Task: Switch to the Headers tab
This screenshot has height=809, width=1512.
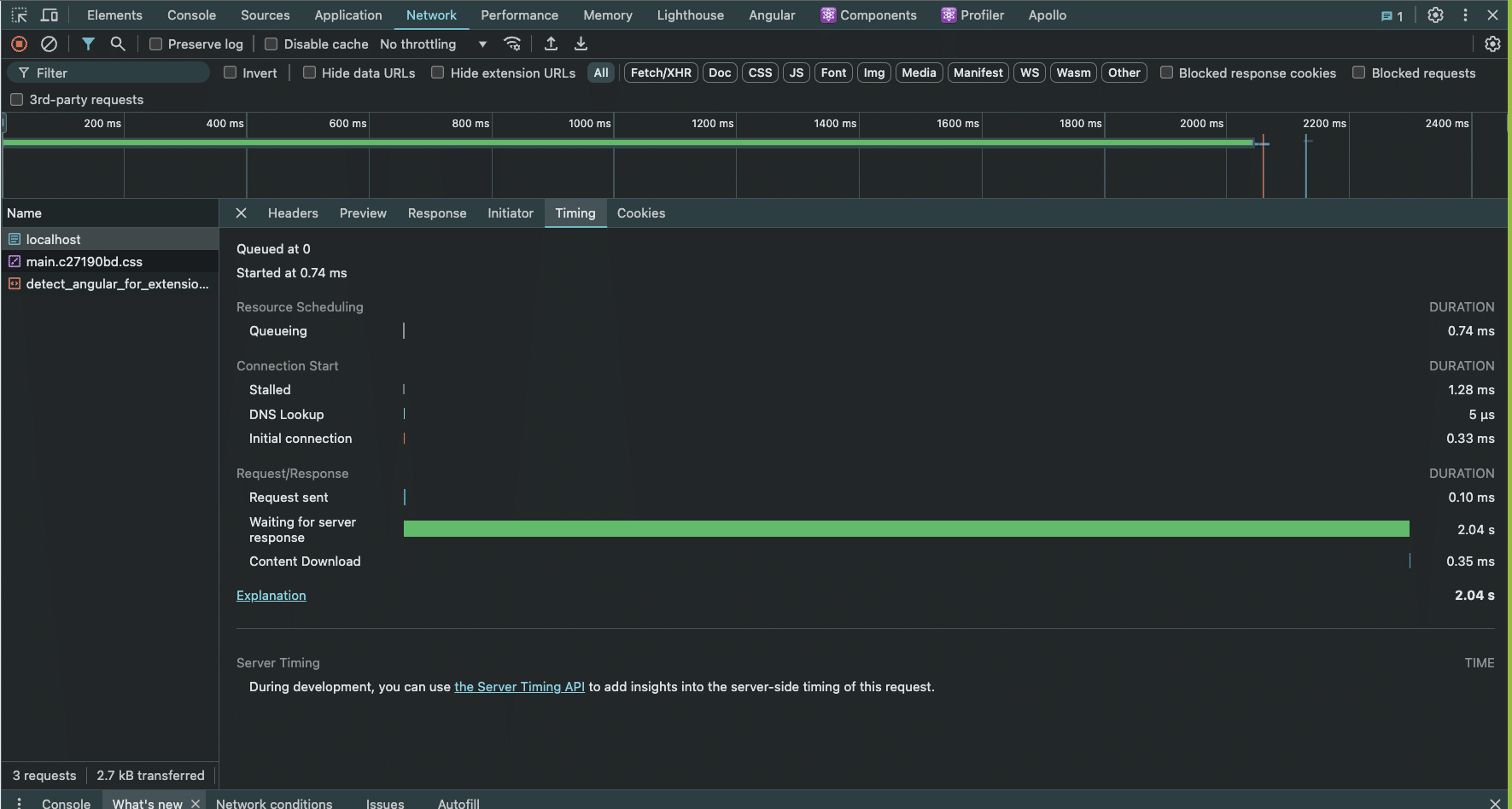Action: (x=293, y=213)
